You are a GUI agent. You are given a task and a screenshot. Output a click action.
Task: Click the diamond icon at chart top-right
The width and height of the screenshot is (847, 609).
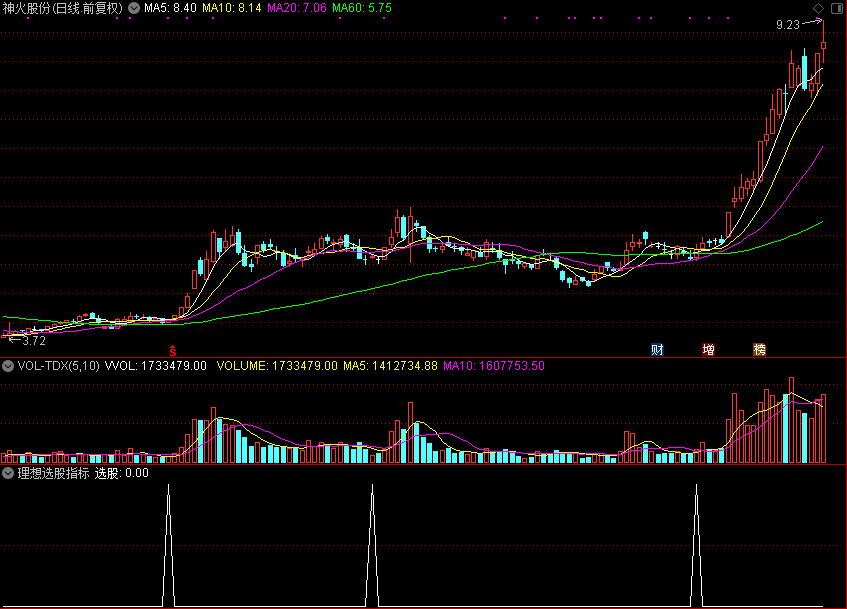818,8
